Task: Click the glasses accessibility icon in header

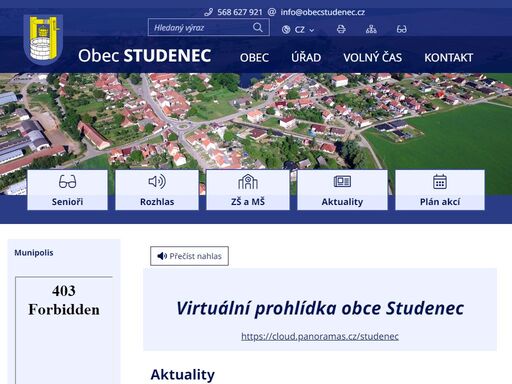Action: (402, 29)
